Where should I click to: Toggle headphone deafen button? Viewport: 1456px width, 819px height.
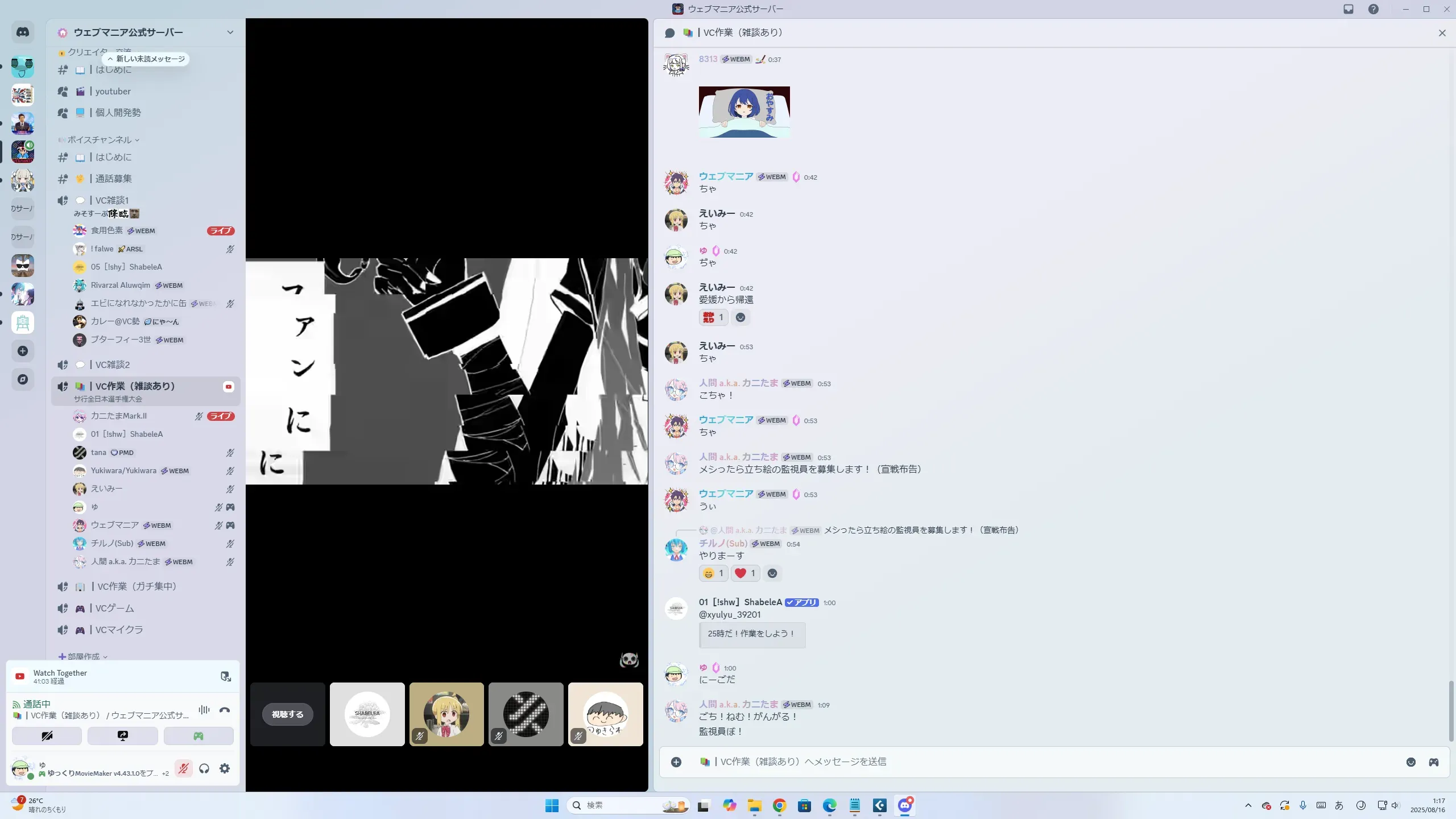pos(204,768)
